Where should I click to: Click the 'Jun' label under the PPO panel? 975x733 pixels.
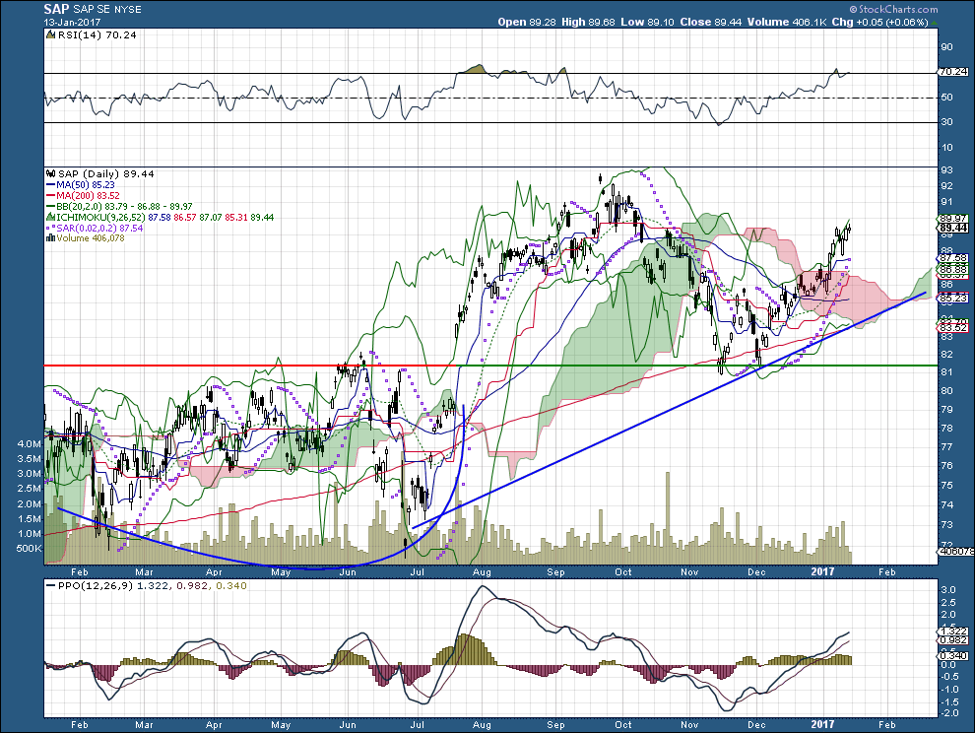pyautogui.click(x=348, y=725)
